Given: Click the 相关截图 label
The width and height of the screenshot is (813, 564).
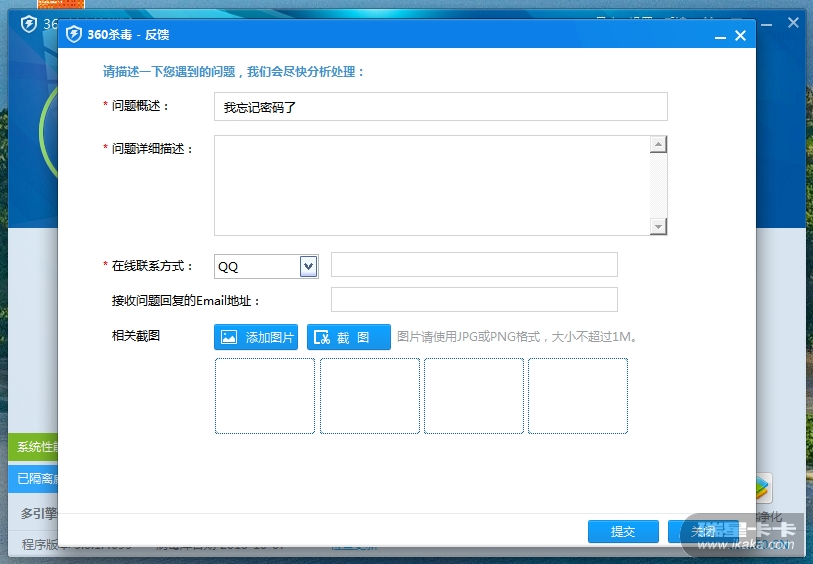Looking at the screenshot, I should (x=136, y=335).
